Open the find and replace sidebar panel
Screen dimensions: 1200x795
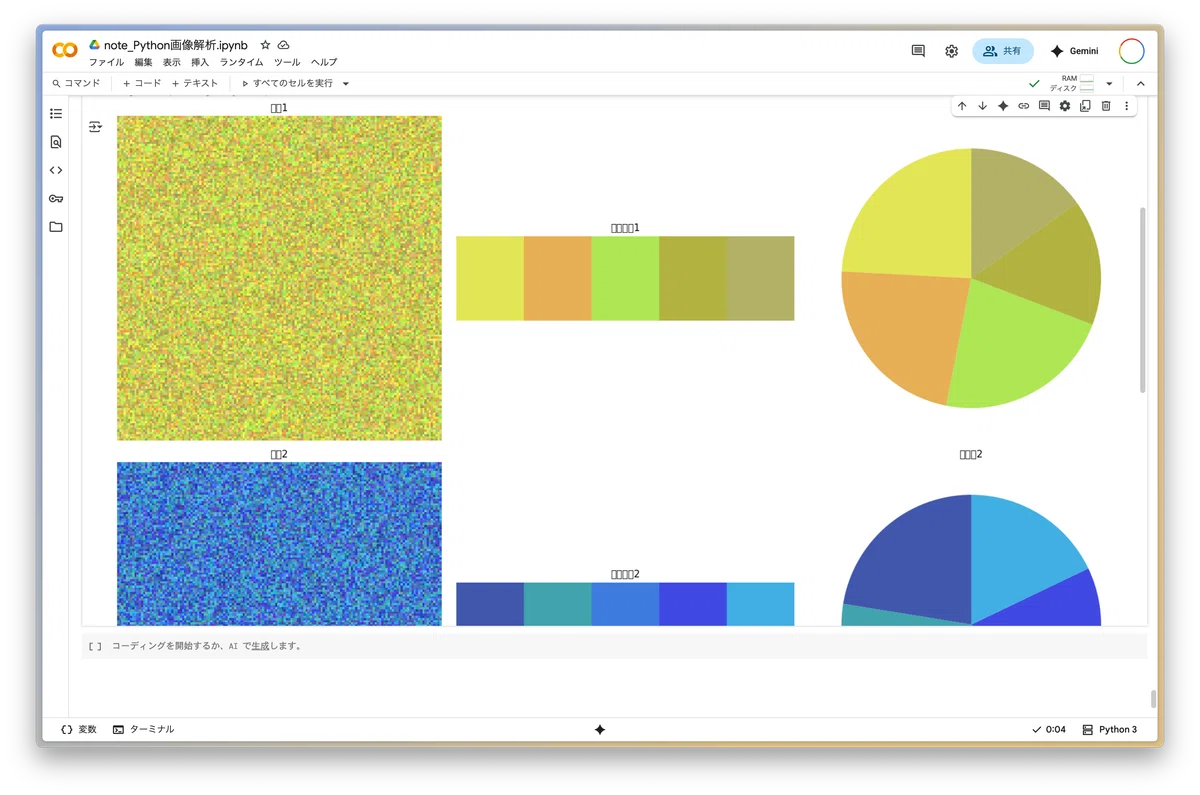[x=56, y=142]
